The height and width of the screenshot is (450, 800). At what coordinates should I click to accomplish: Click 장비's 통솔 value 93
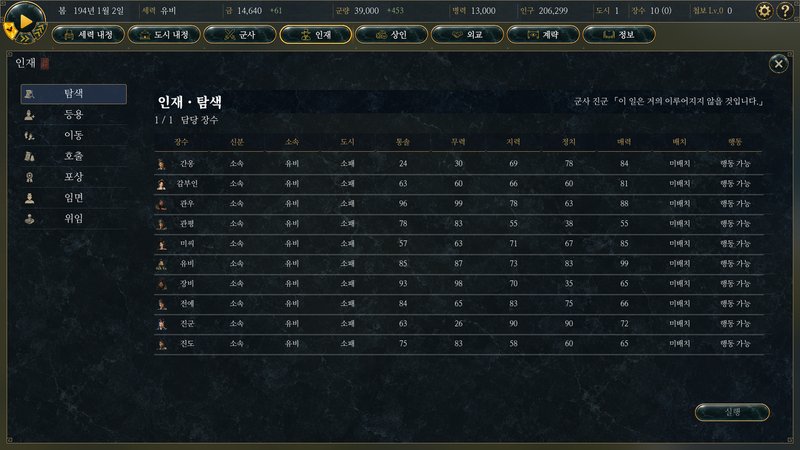403,284
